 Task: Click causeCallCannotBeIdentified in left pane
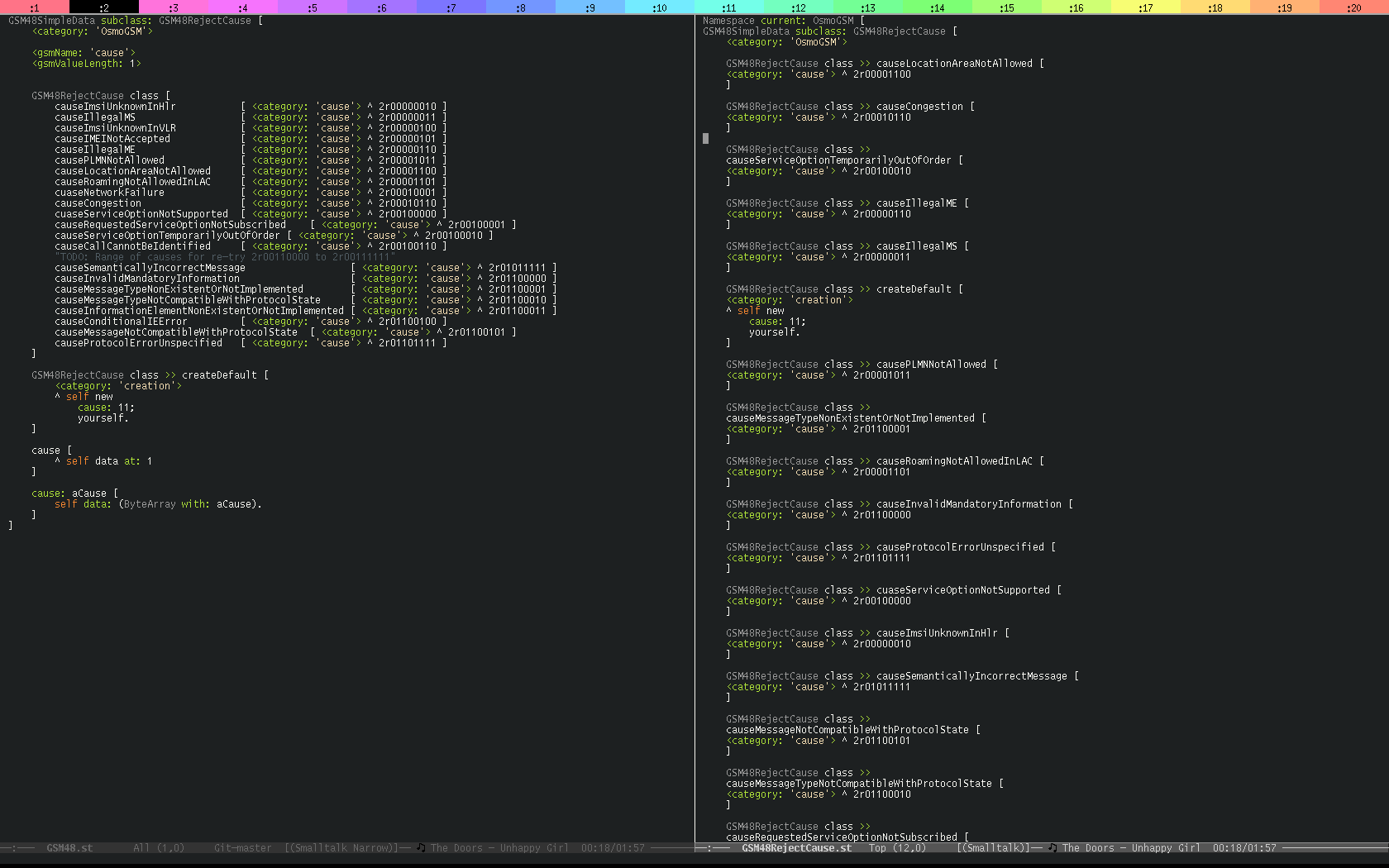(132, 246)
